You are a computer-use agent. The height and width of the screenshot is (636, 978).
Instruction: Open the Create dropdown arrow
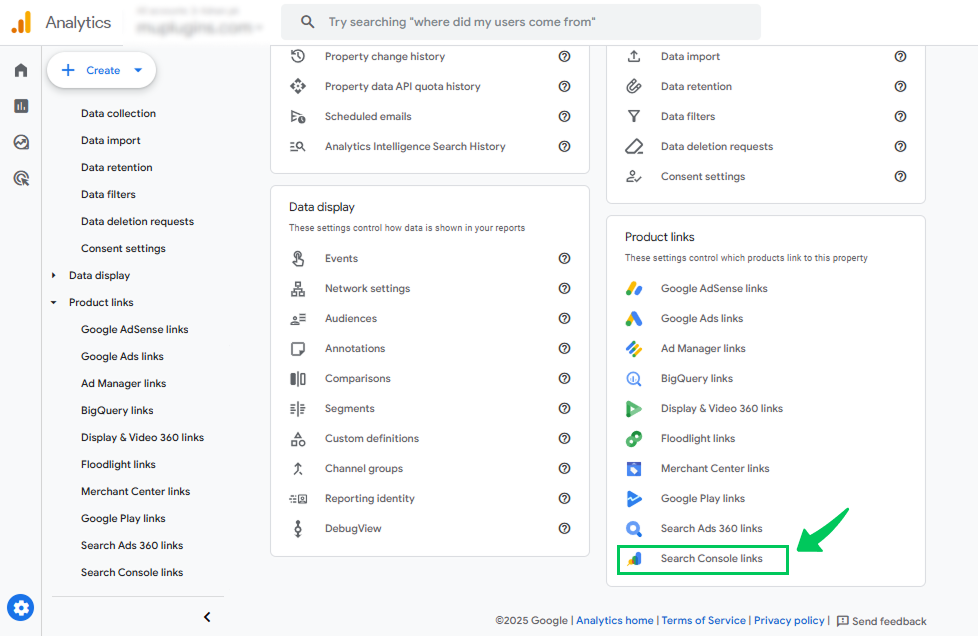coord(138,70)
